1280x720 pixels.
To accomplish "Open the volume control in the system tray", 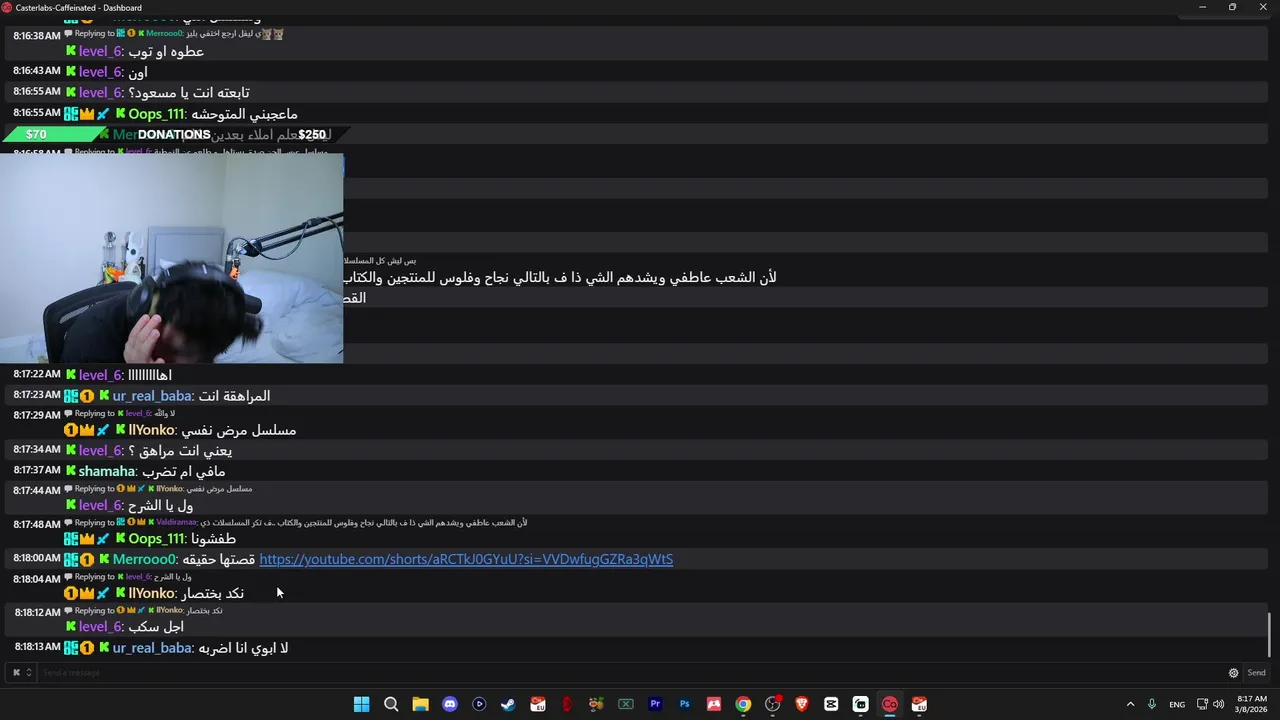I will pos(1218,704).
